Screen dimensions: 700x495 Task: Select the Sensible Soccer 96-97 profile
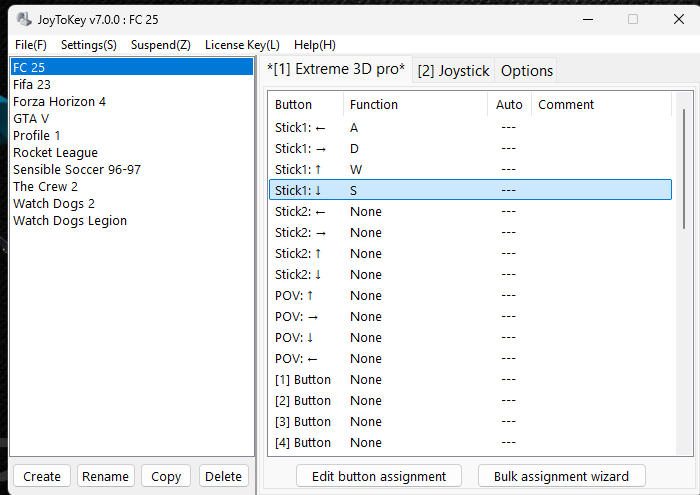[132, 169]
